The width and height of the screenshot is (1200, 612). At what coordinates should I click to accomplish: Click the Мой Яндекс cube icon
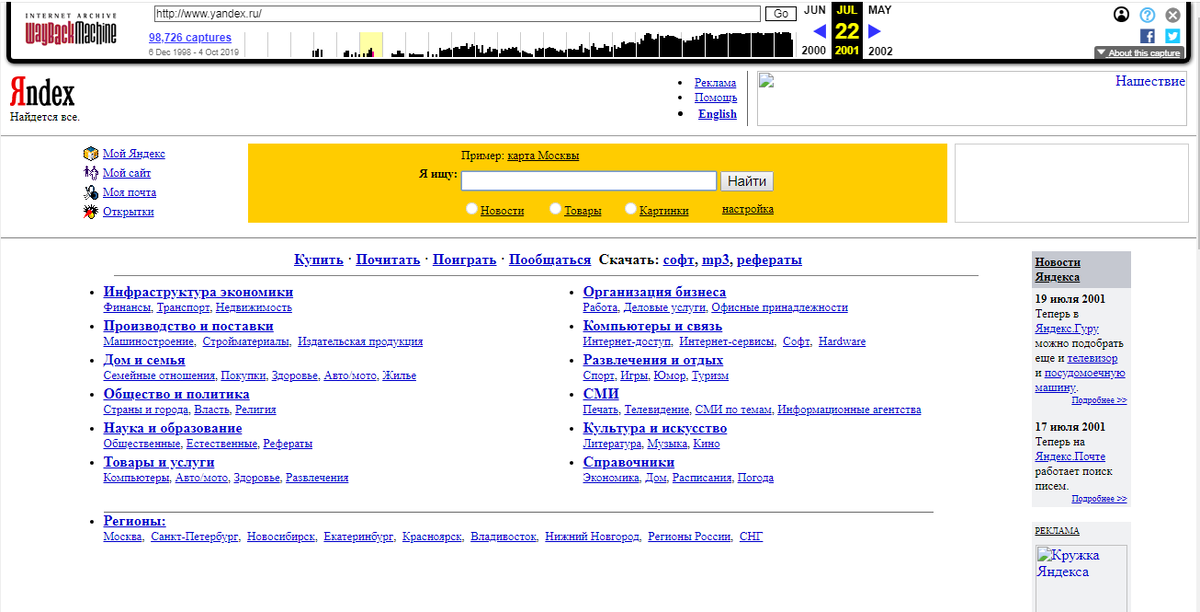[x=91, y=154]
